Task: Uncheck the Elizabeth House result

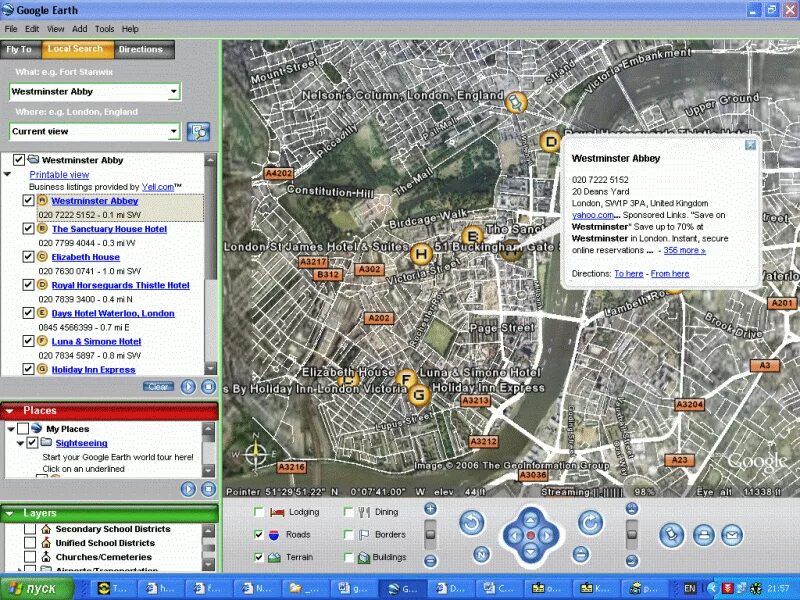Action: point(29,257)
